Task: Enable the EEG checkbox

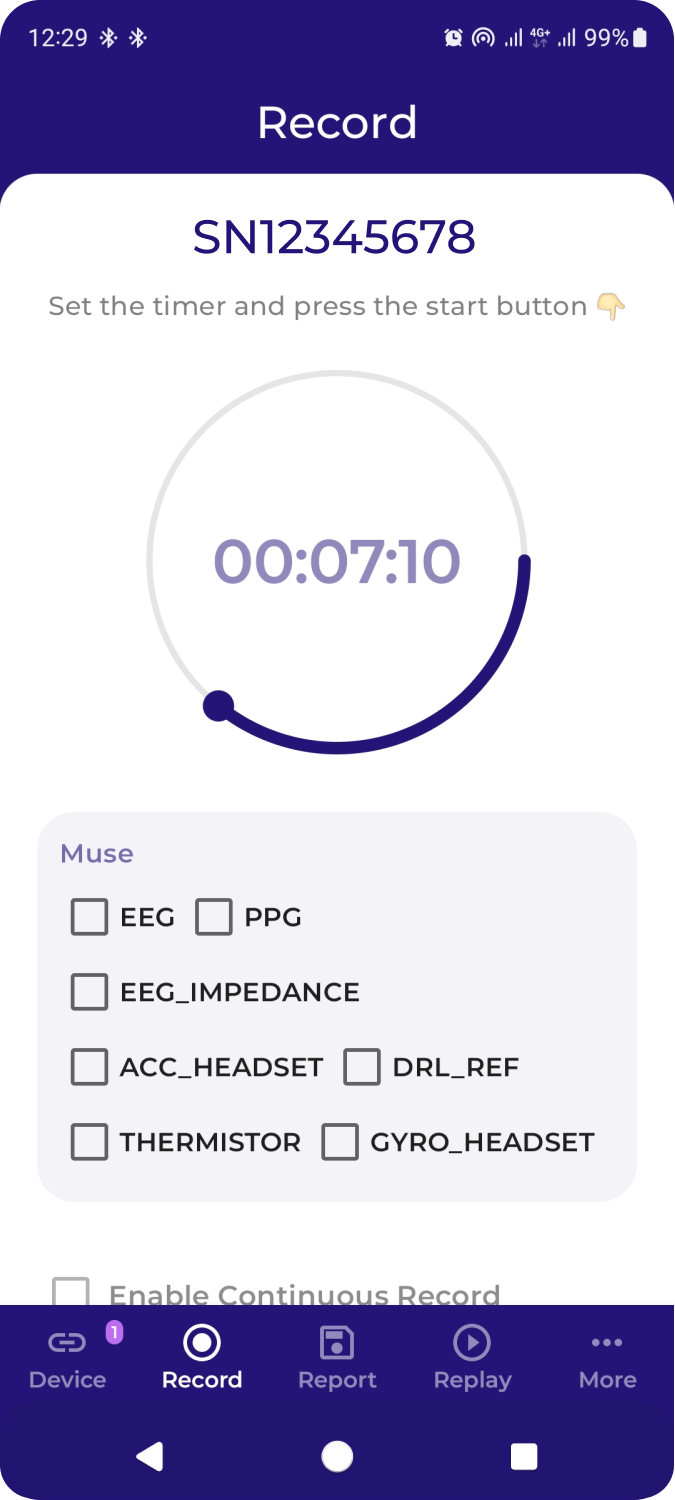Action: tap(90, 917)
